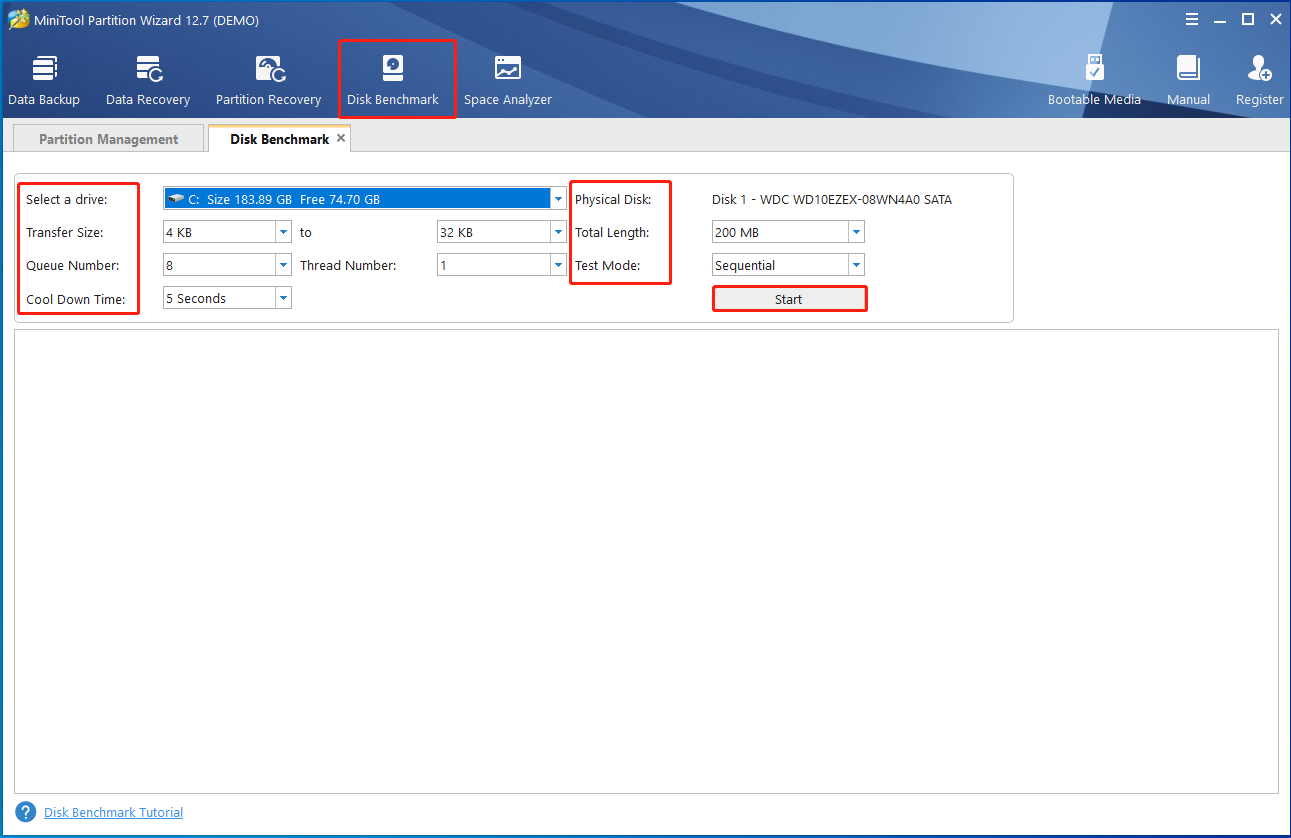The image size is (1291, 838).
Task: Click the Queue Number label
Action: (72, 266)
